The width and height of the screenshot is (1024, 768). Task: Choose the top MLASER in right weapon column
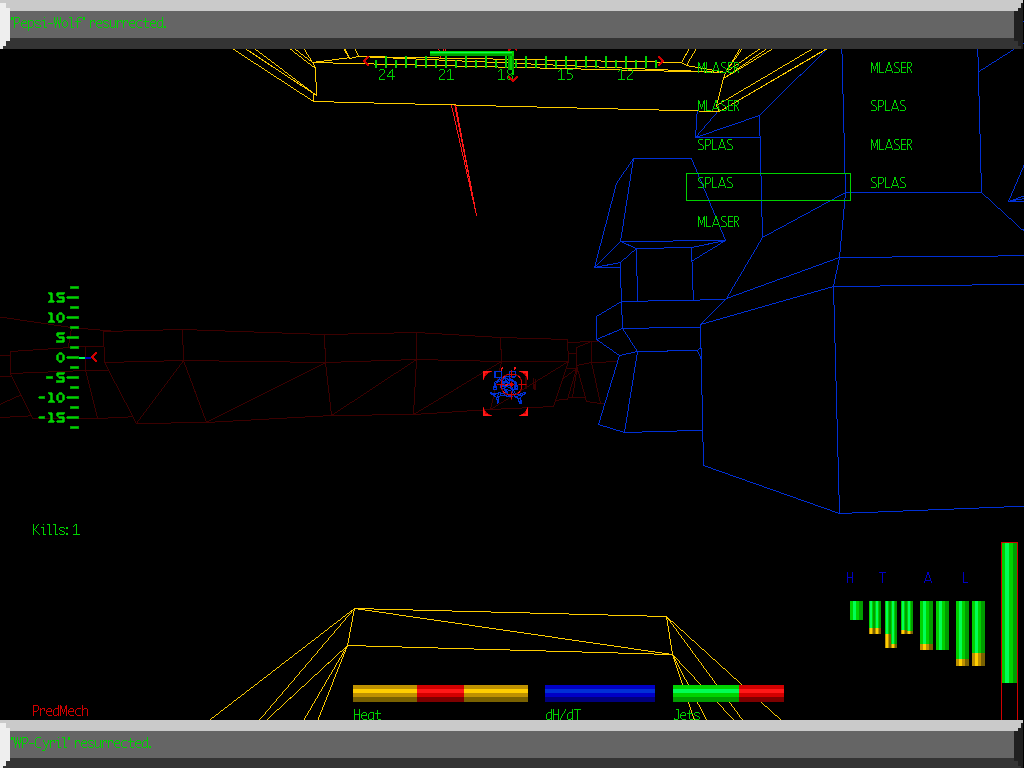click(x=891, y=68)
